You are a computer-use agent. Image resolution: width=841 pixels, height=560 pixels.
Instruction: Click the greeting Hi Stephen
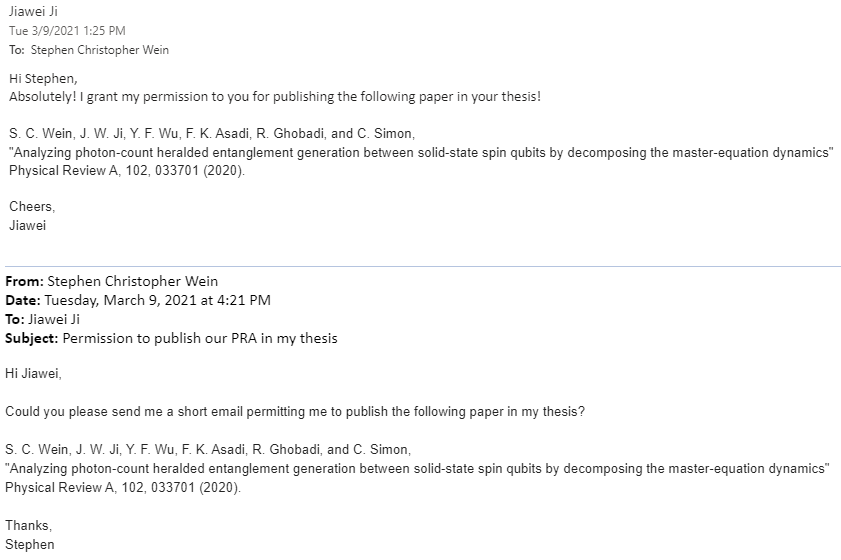[x=43, y=78]
